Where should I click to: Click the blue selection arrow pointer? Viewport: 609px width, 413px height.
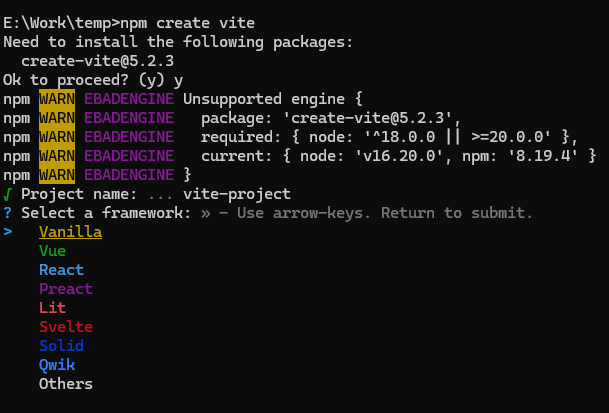point(8,232)
